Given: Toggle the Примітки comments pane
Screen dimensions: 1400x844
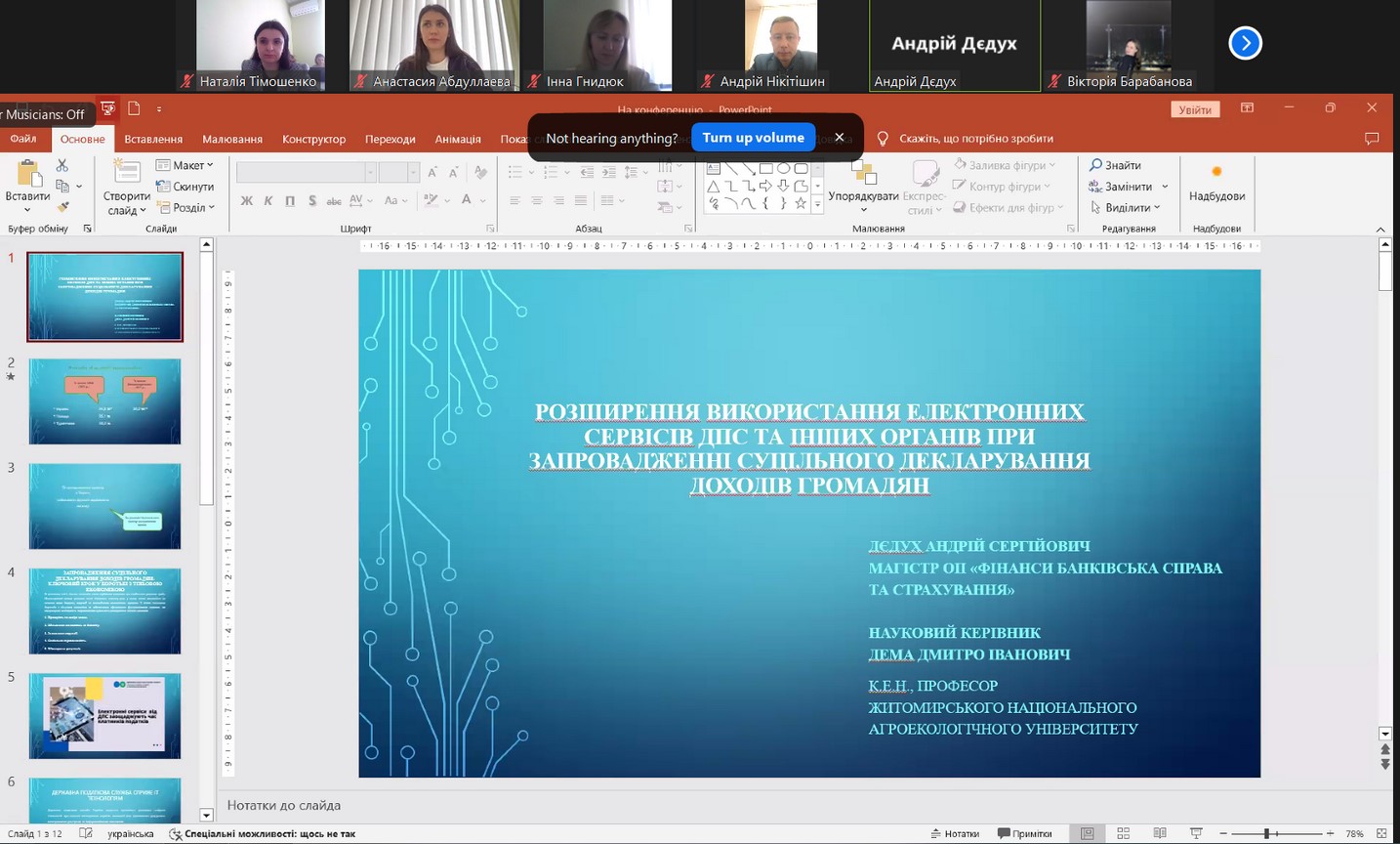Looking at the screenshot, I should [1025, 833].
